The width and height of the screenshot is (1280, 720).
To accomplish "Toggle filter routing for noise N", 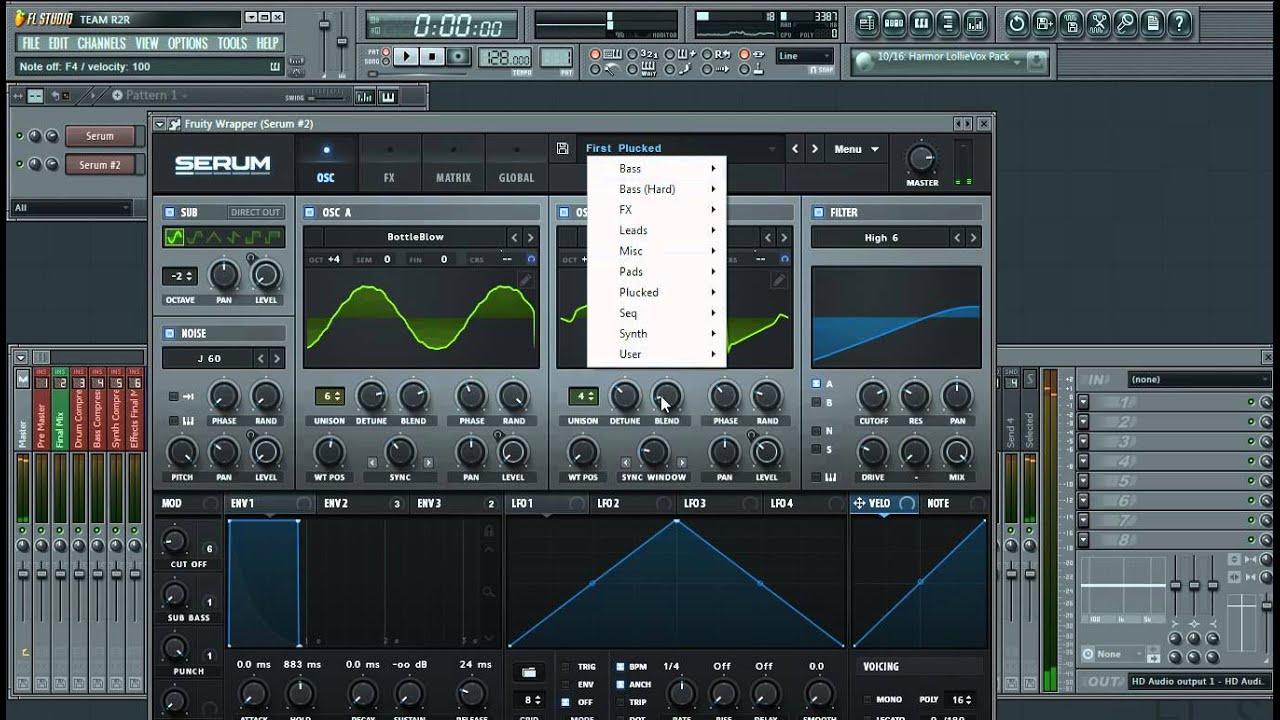I will click(816, 431).
